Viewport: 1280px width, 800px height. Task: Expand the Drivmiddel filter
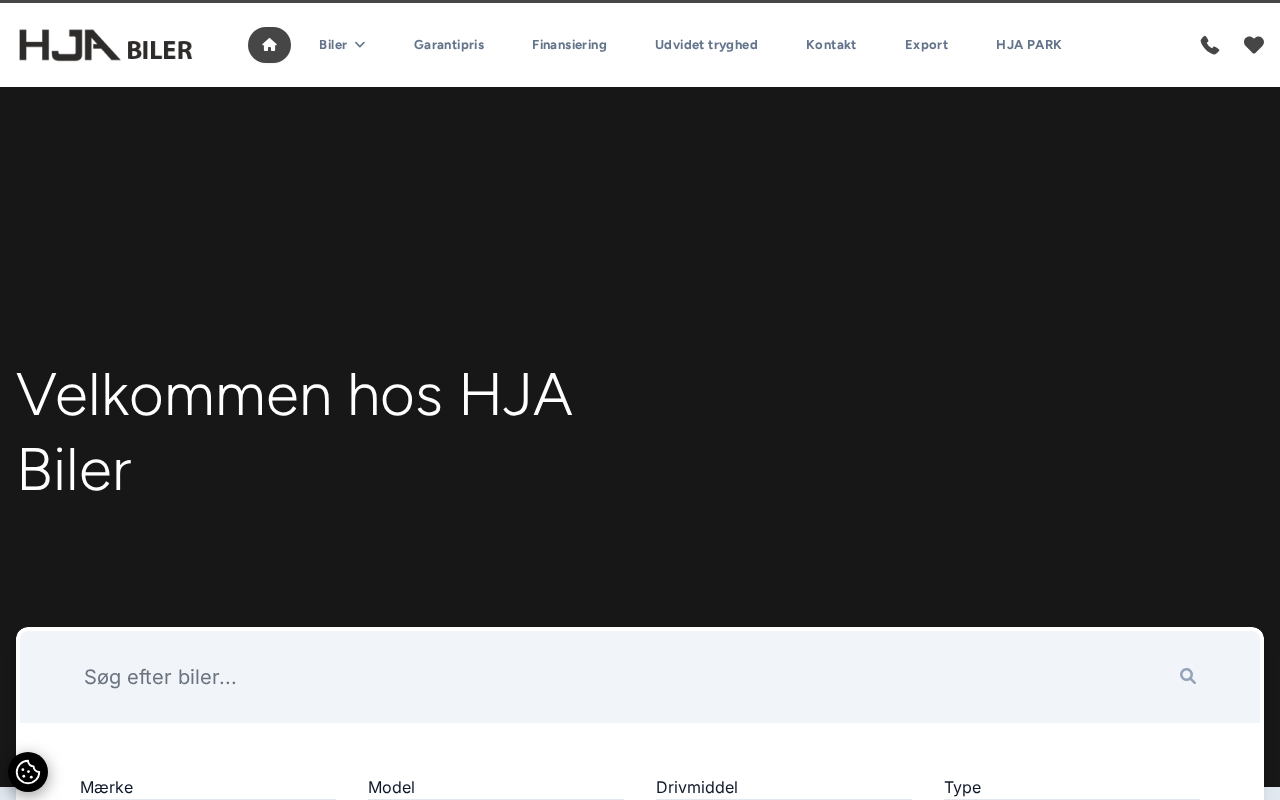pos(784,788)
